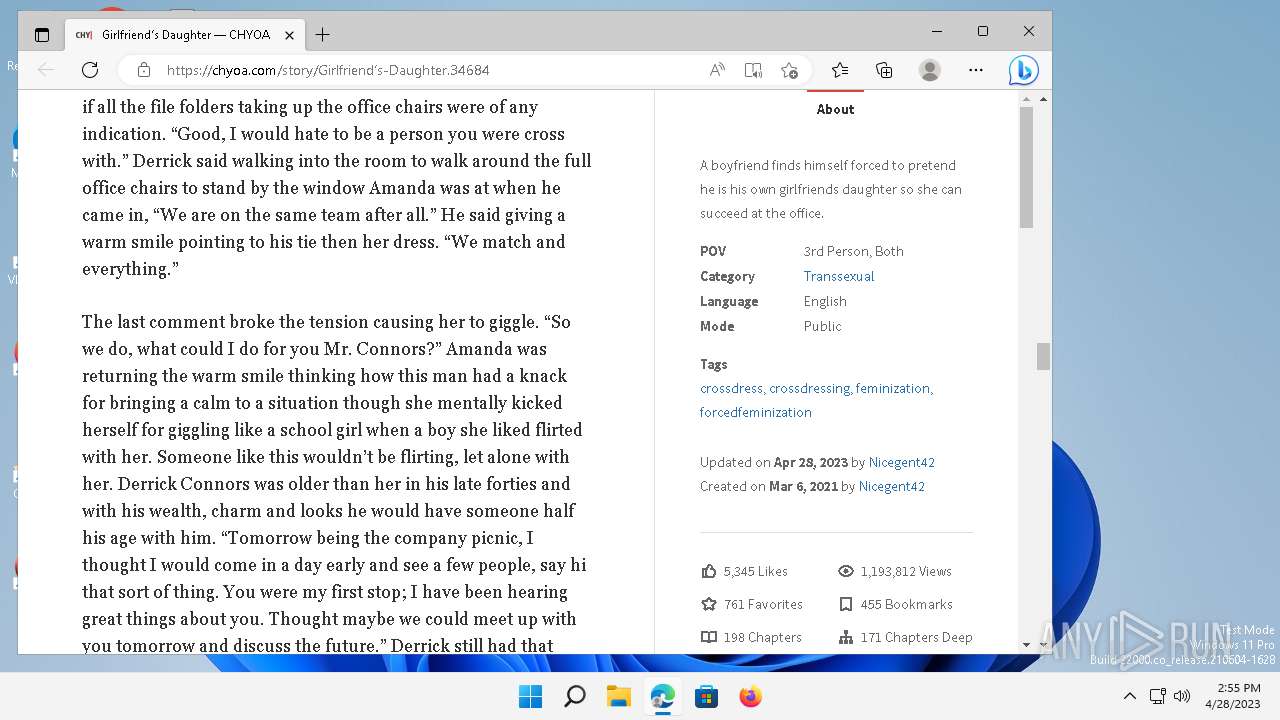The image size is (1280, 720).
Task: Click '171 Chapters Deep' text
Action: click(x=916, y=637)
